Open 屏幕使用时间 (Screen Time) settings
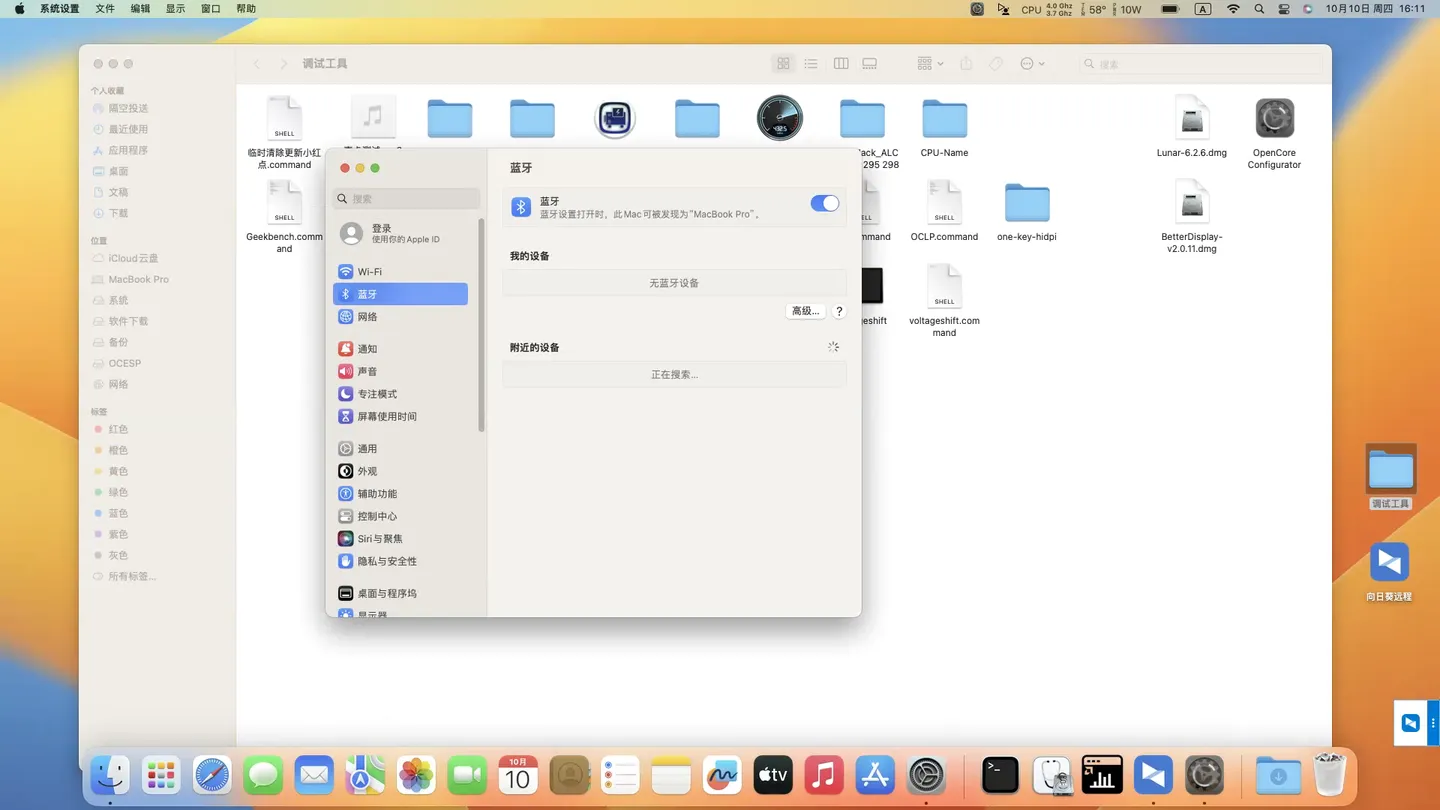Image resolution: width=1440 pixels, height=810 pixels. (386, 417)
